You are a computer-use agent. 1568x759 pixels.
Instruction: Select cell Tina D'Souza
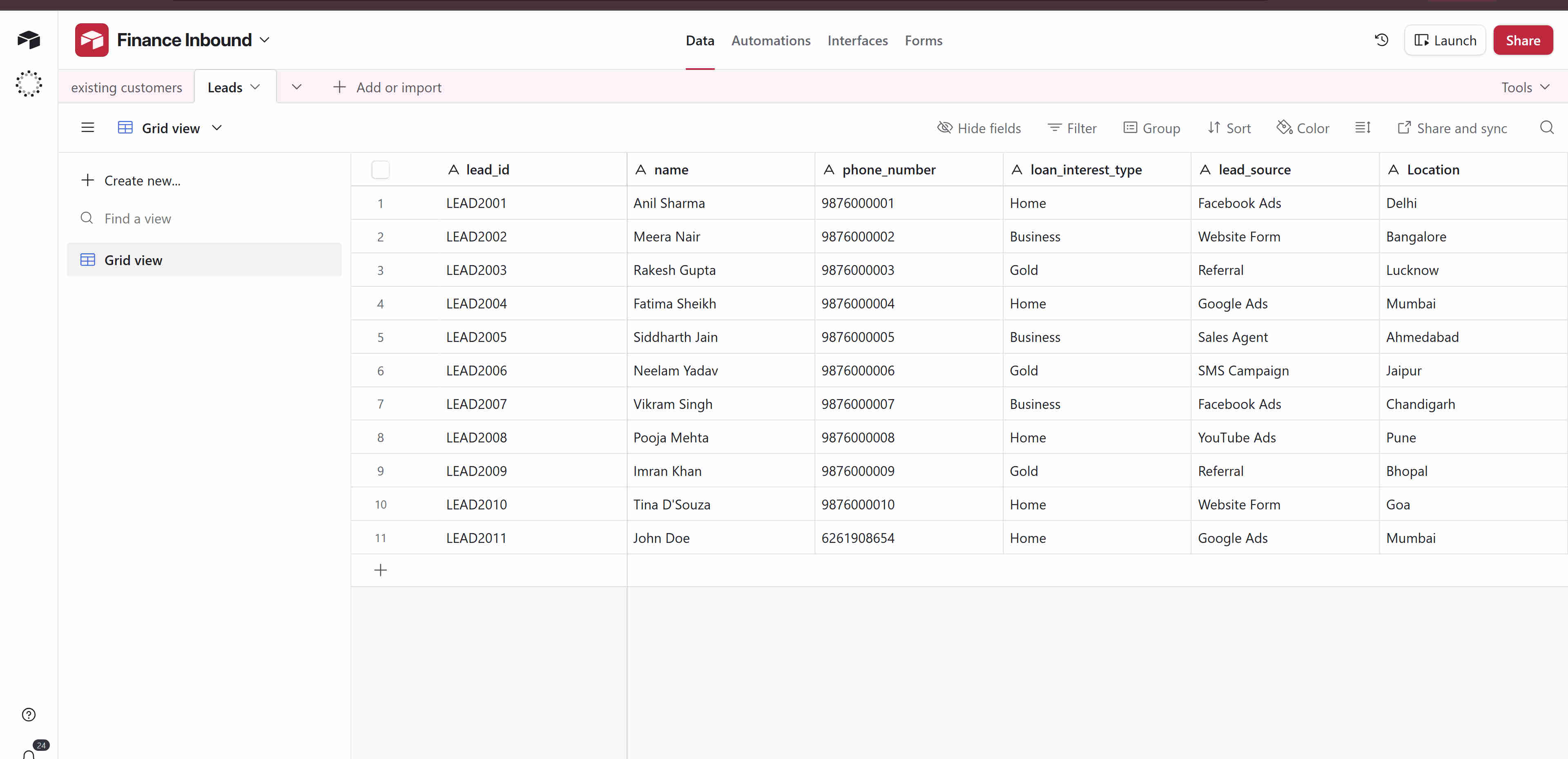click(721, 504)
